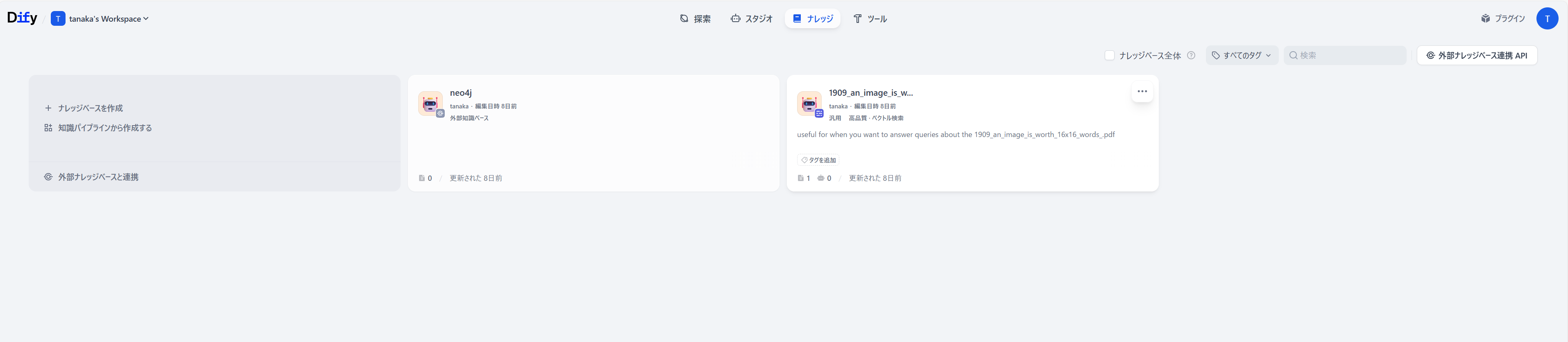The width and height of the screenshot is (1568, 342).
Task: Open the プラグイン page
Action: pos(1503,19)
